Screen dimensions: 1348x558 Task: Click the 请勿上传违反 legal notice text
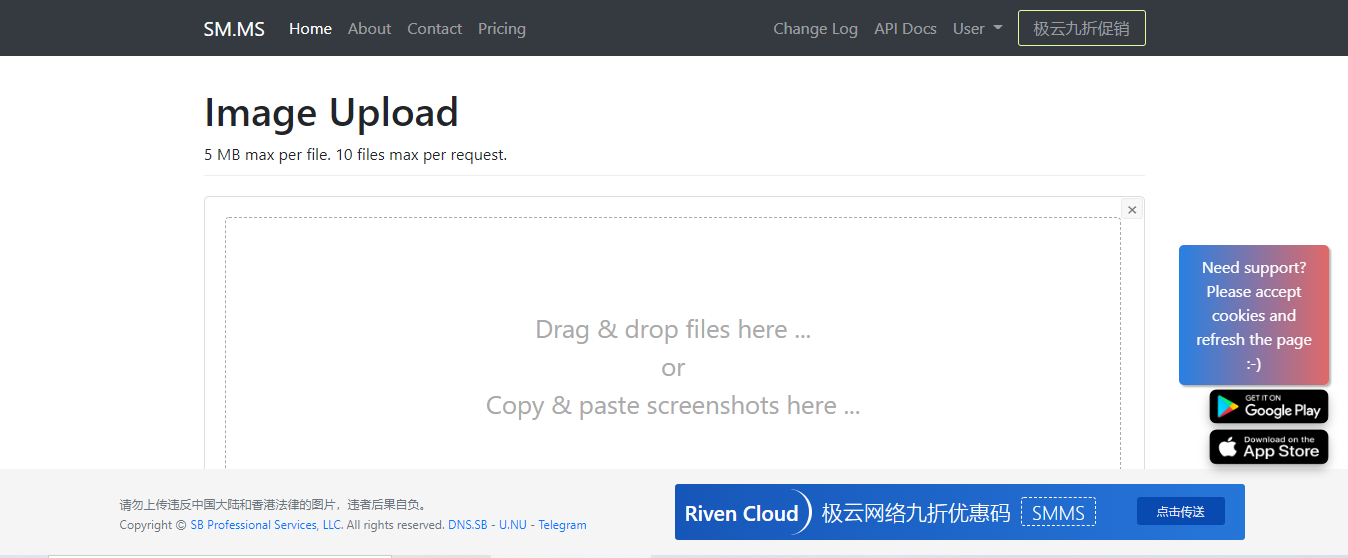tap(273, 505)
